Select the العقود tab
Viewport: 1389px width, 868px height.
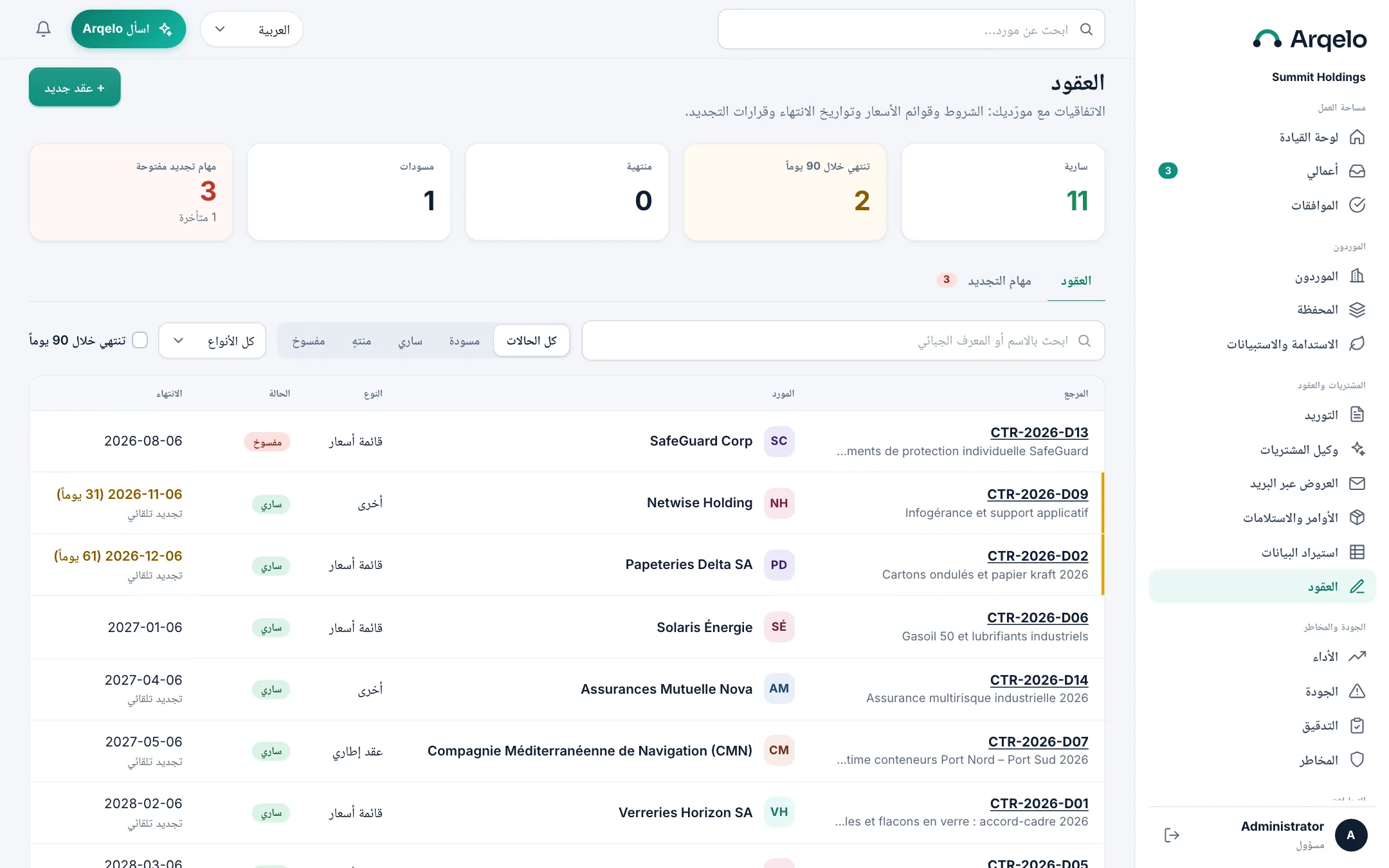1076,281
